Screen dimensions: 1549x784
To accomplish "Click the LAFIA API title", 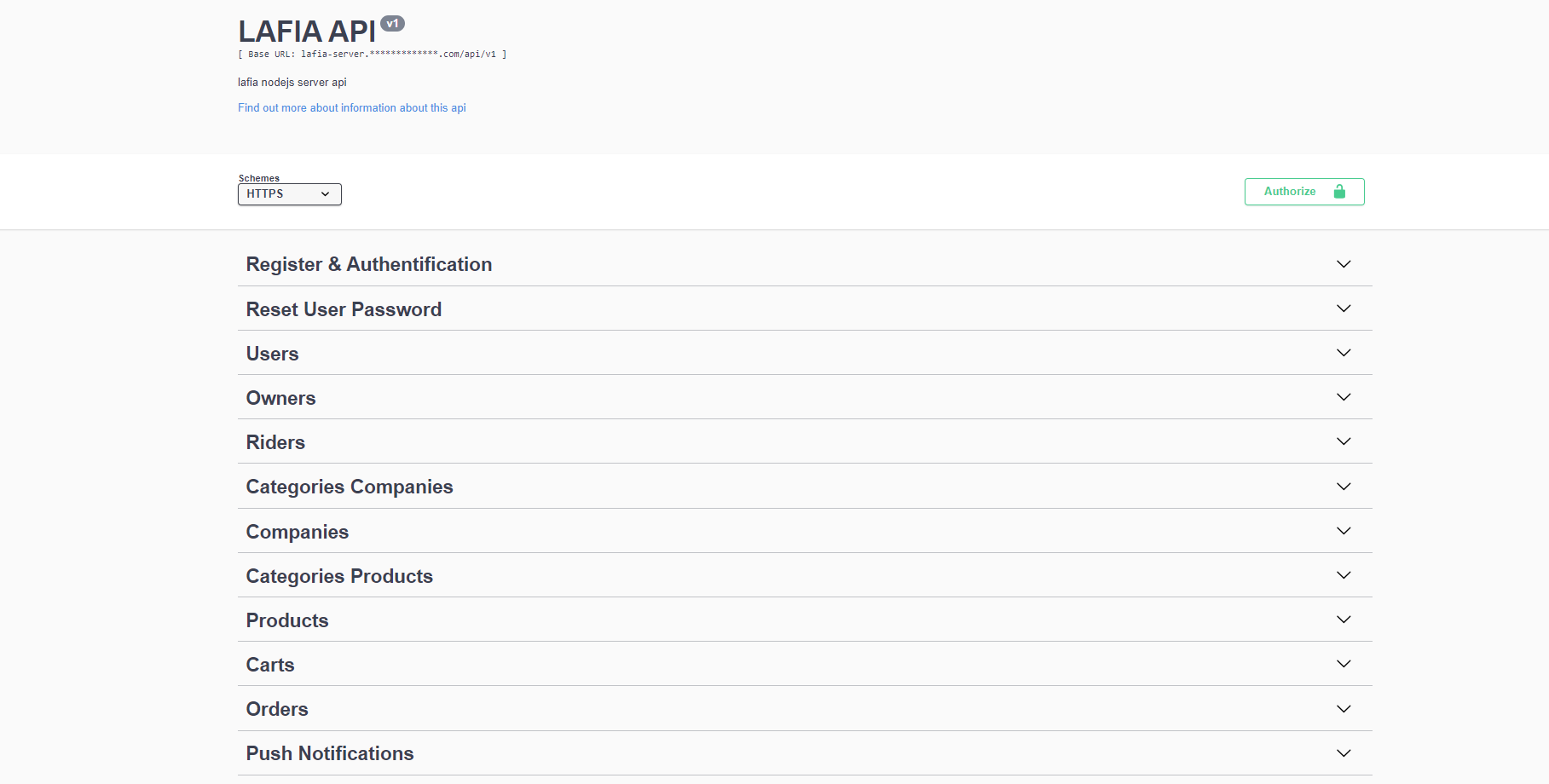I will click(x=306, y=32).
